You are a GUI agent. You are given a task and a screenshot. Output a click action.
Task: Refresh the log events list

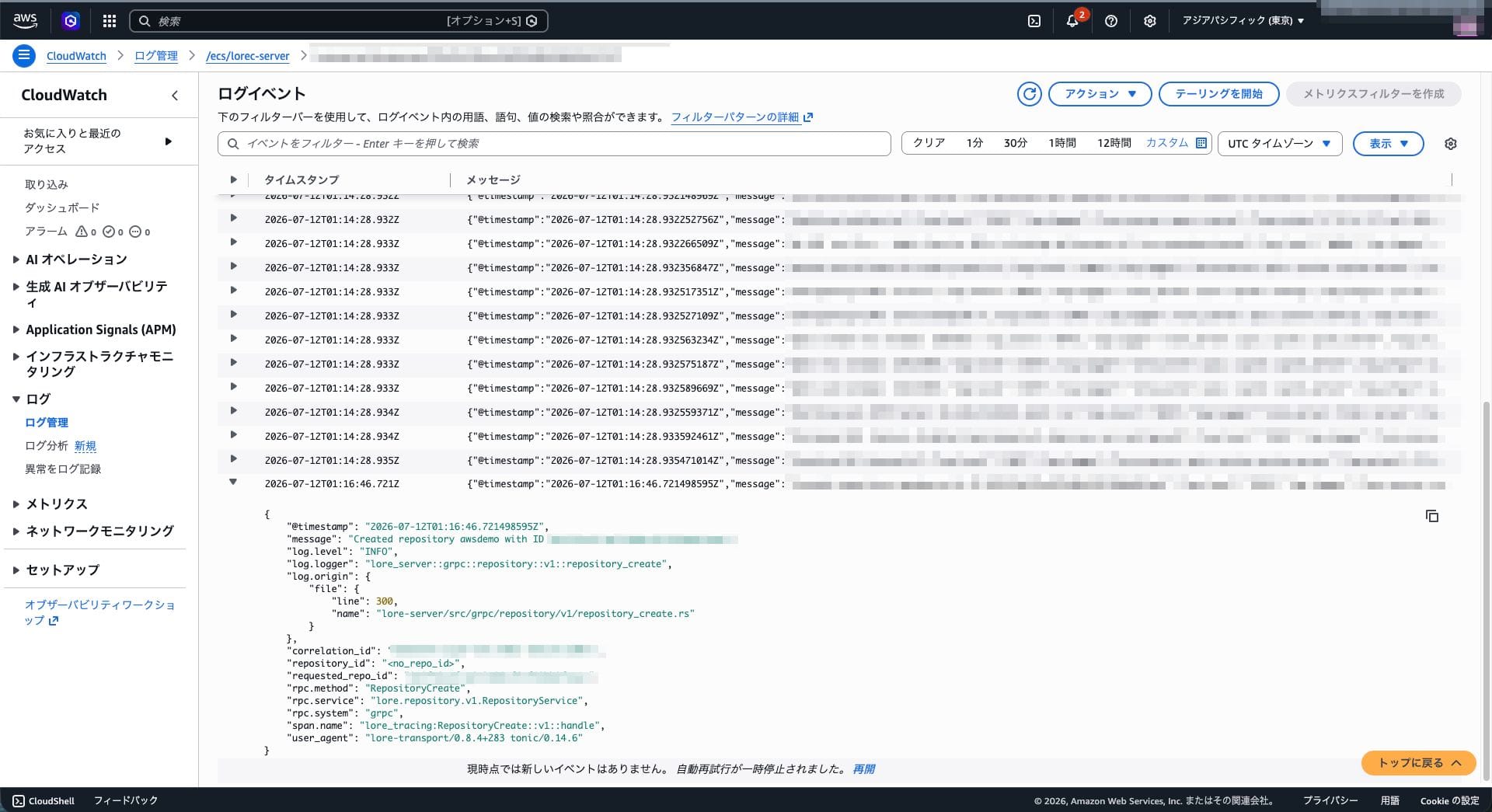click(1029, 94)
